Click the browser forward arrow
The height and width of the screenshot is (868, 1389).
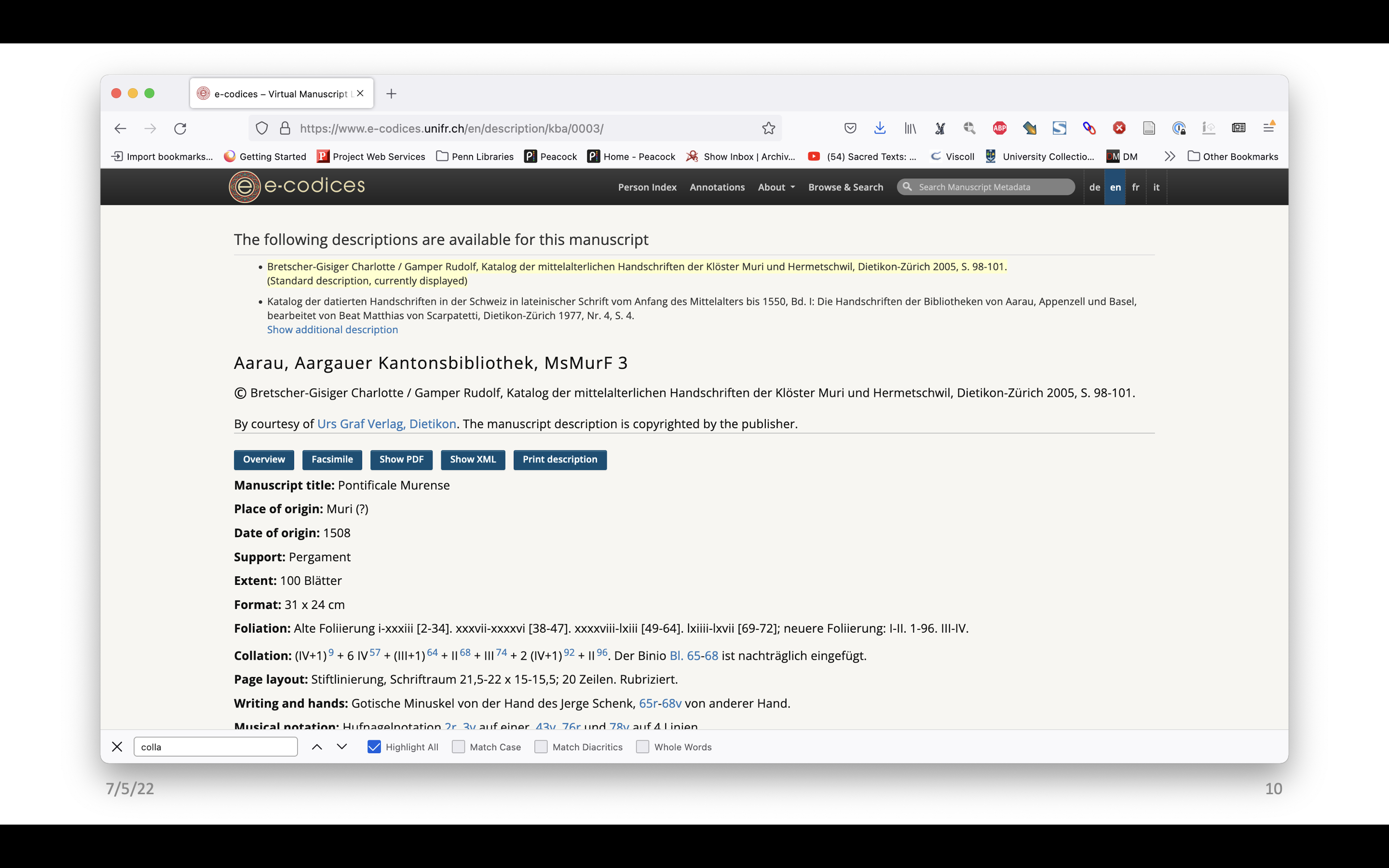click(150, 129)
